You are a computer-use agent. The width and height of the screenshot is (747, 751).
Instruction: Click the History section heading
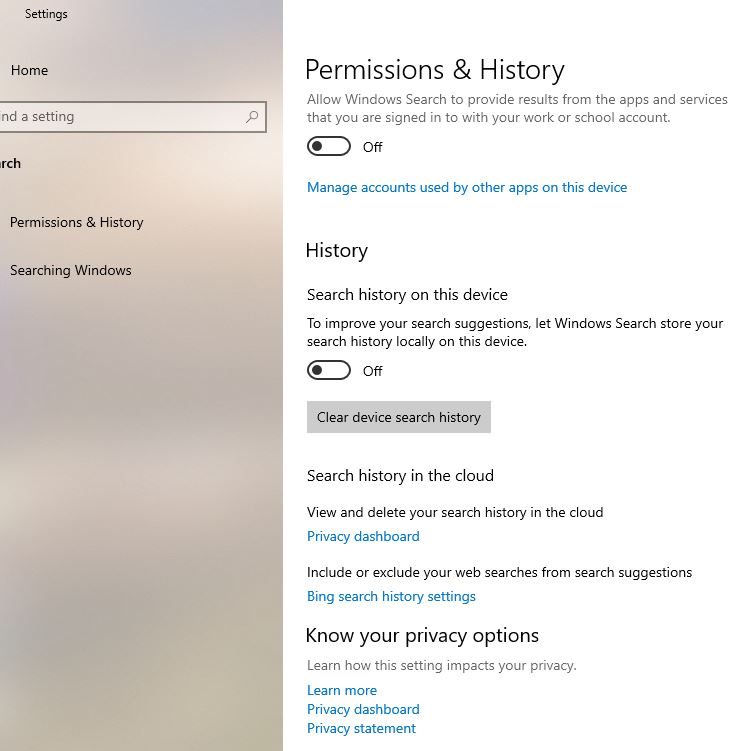pyautogui.click(x=337, y=250)
